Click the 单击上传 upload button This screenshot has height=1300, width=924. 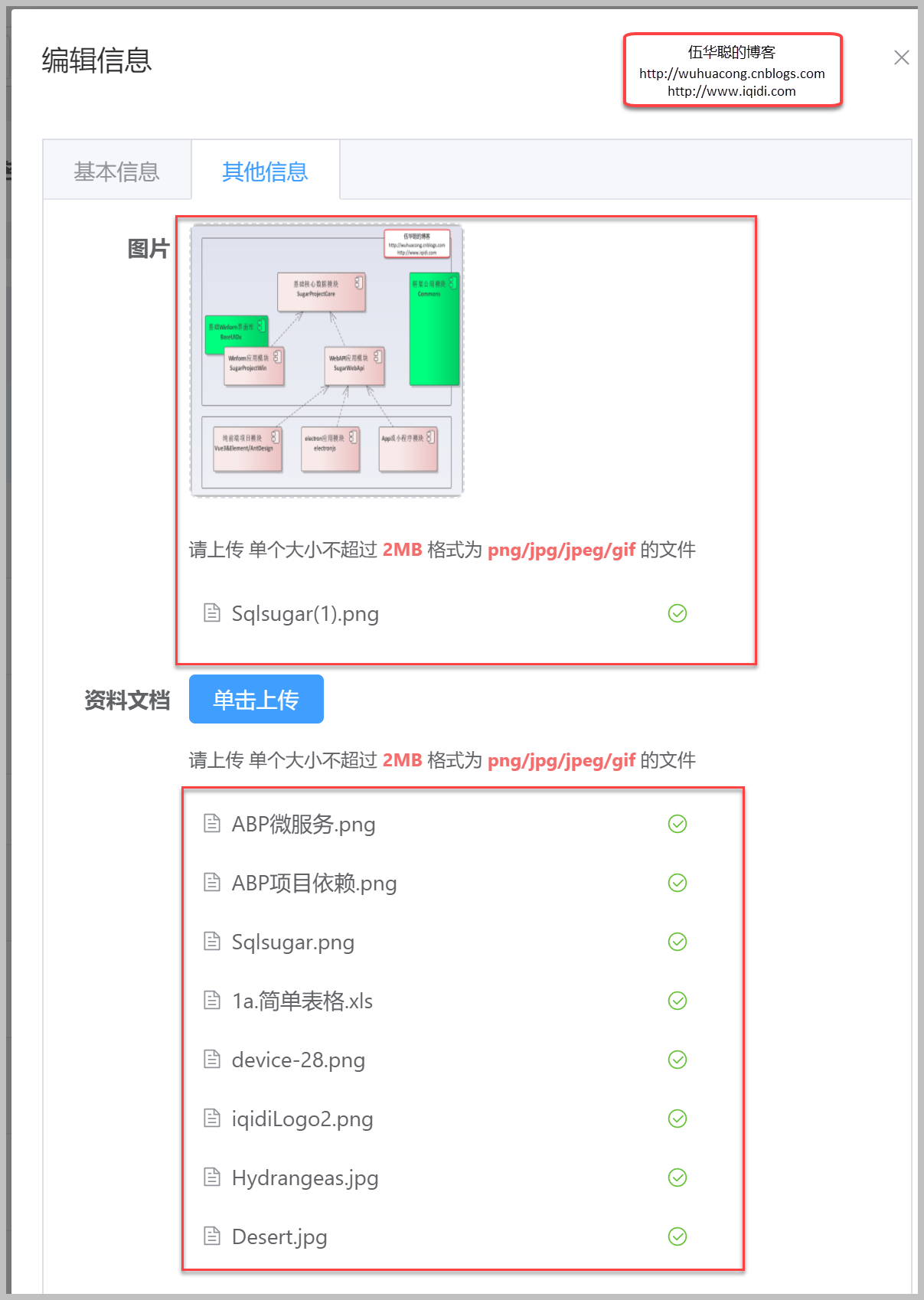(x=256, y=699)
